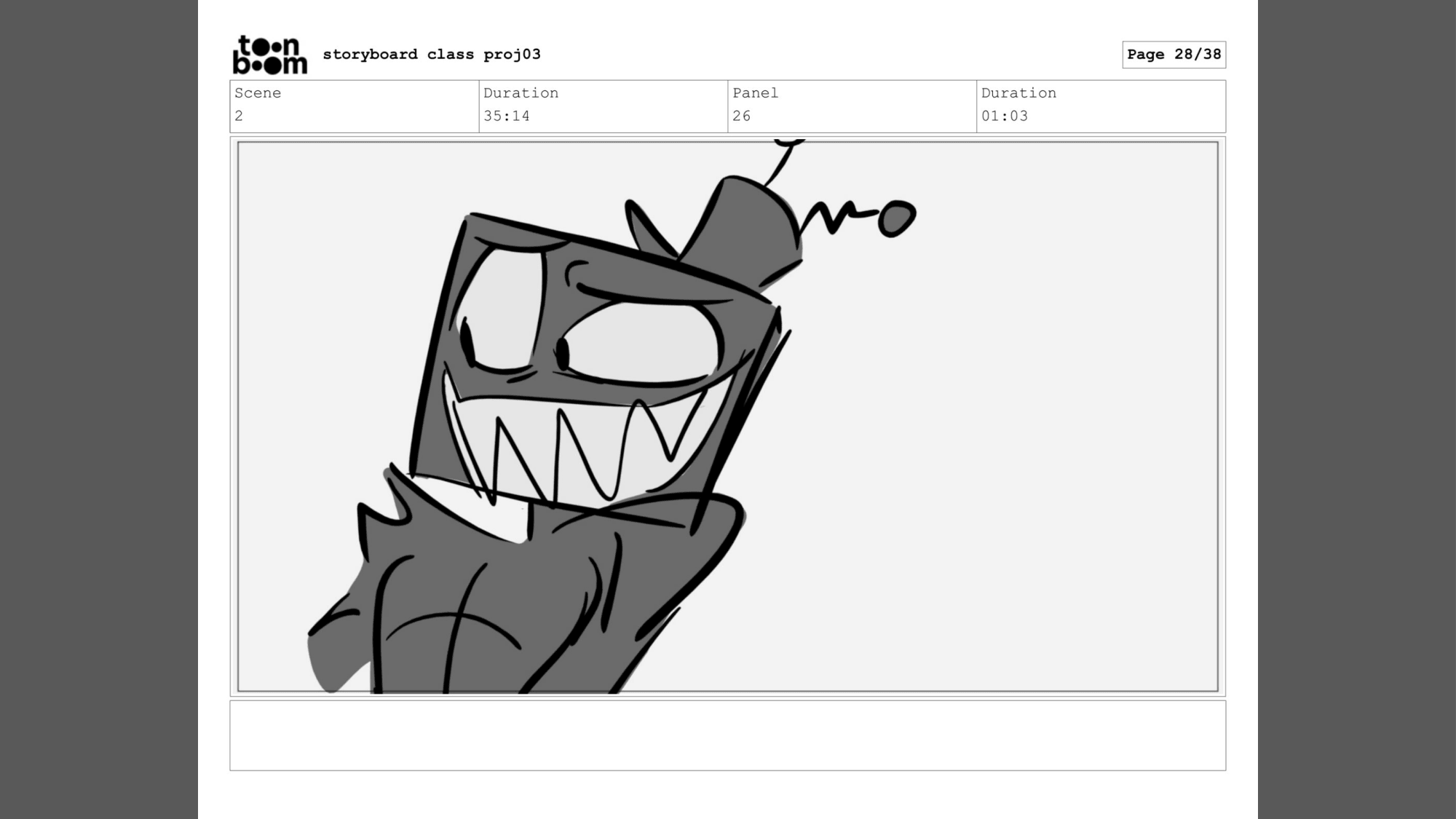Click the Toon Boom logo icon
1456x819 pixels.
(x=270, y=54)
